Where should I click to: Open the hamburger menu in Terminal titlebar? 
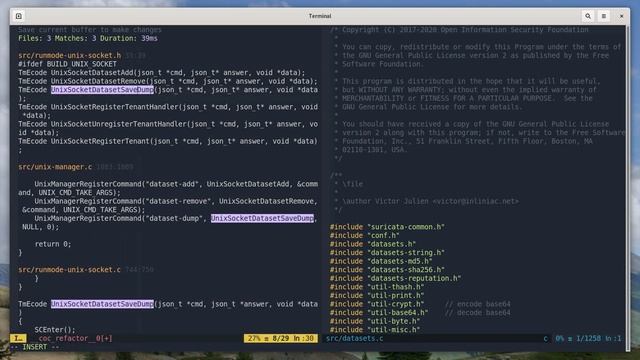(604, 16)
